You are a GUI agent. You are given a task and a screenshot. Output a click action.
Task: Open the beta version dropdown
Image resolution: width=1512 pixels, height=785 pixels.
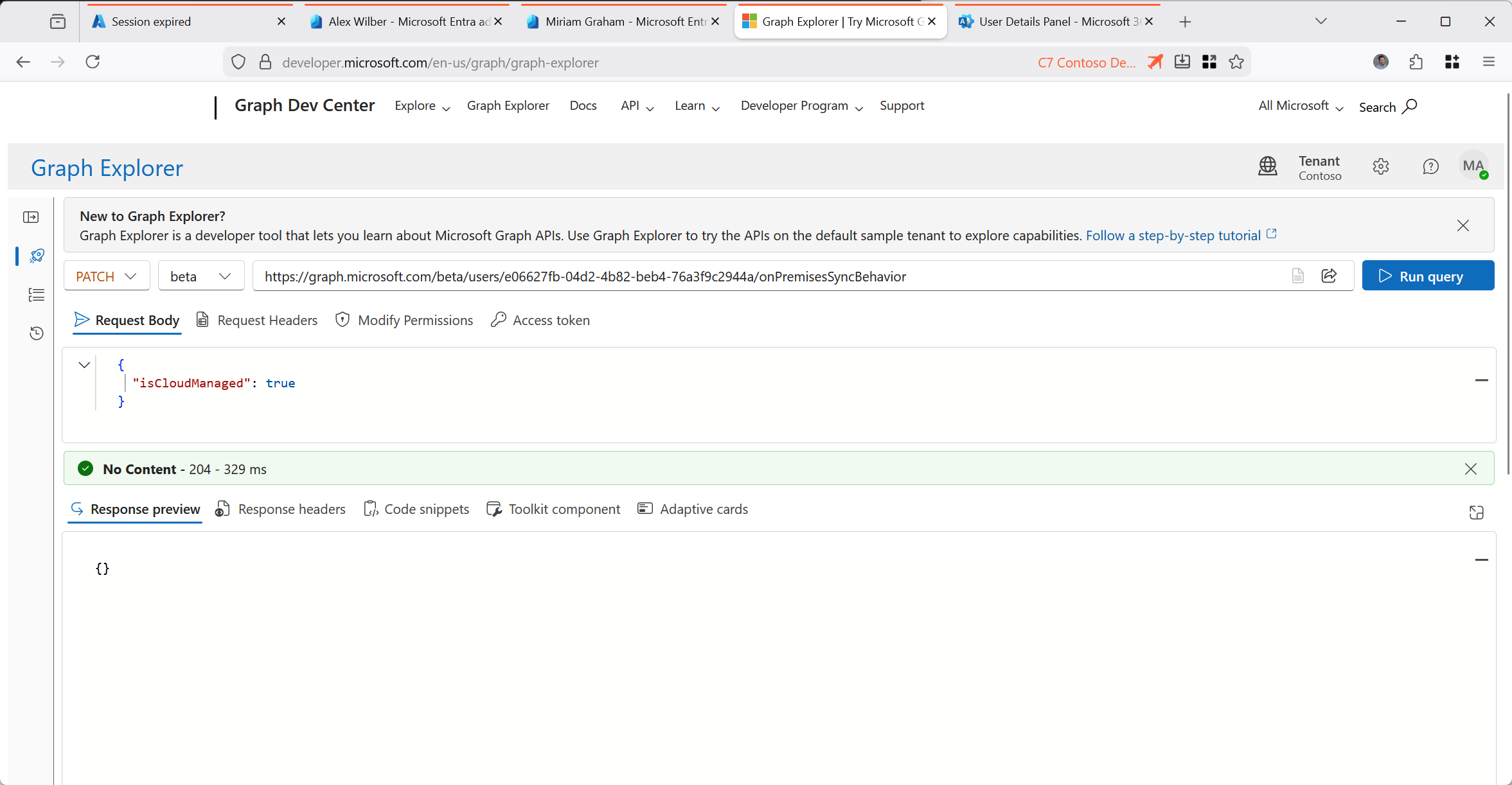[200, 276]
